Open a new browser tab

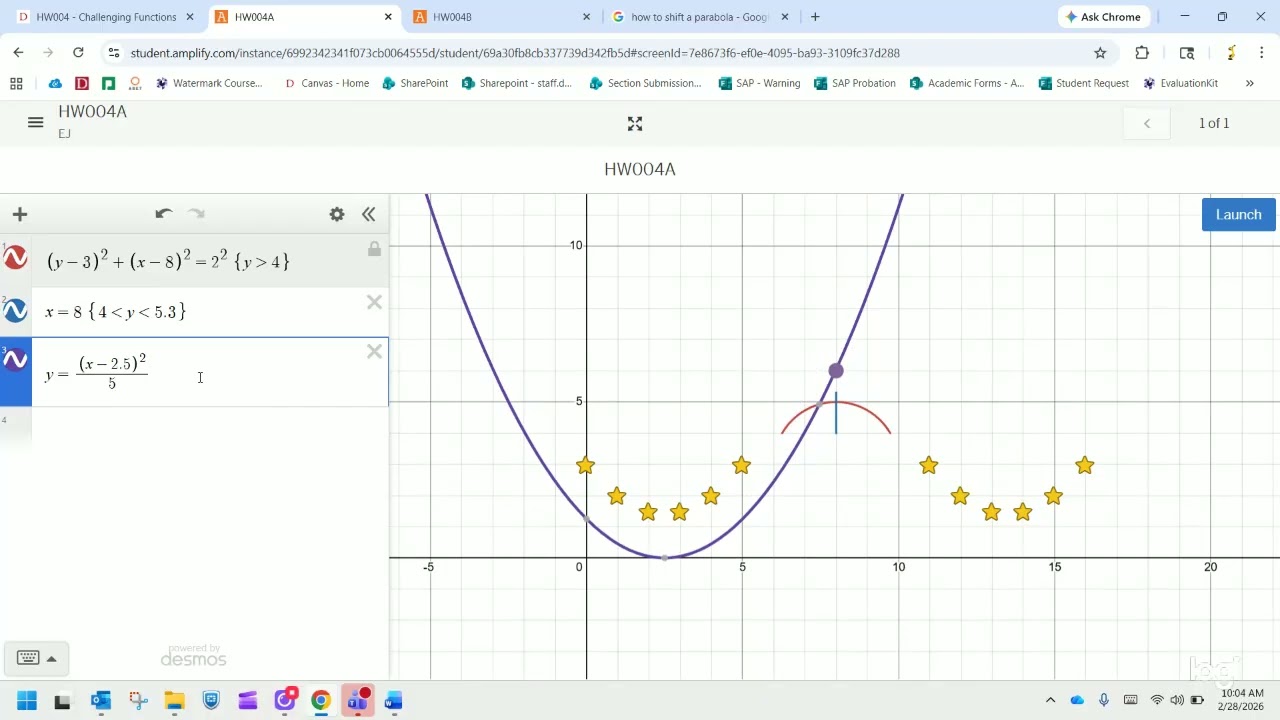coord(815,17)
